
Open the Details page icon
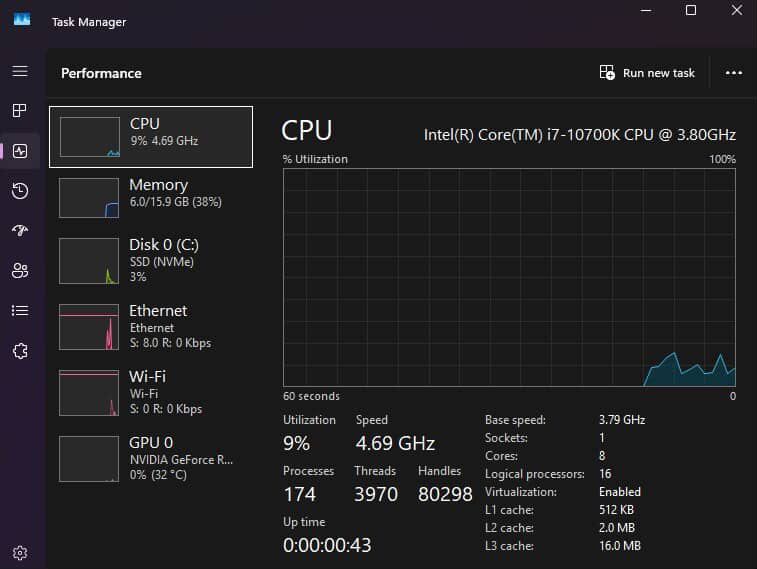tap(20, 310)
